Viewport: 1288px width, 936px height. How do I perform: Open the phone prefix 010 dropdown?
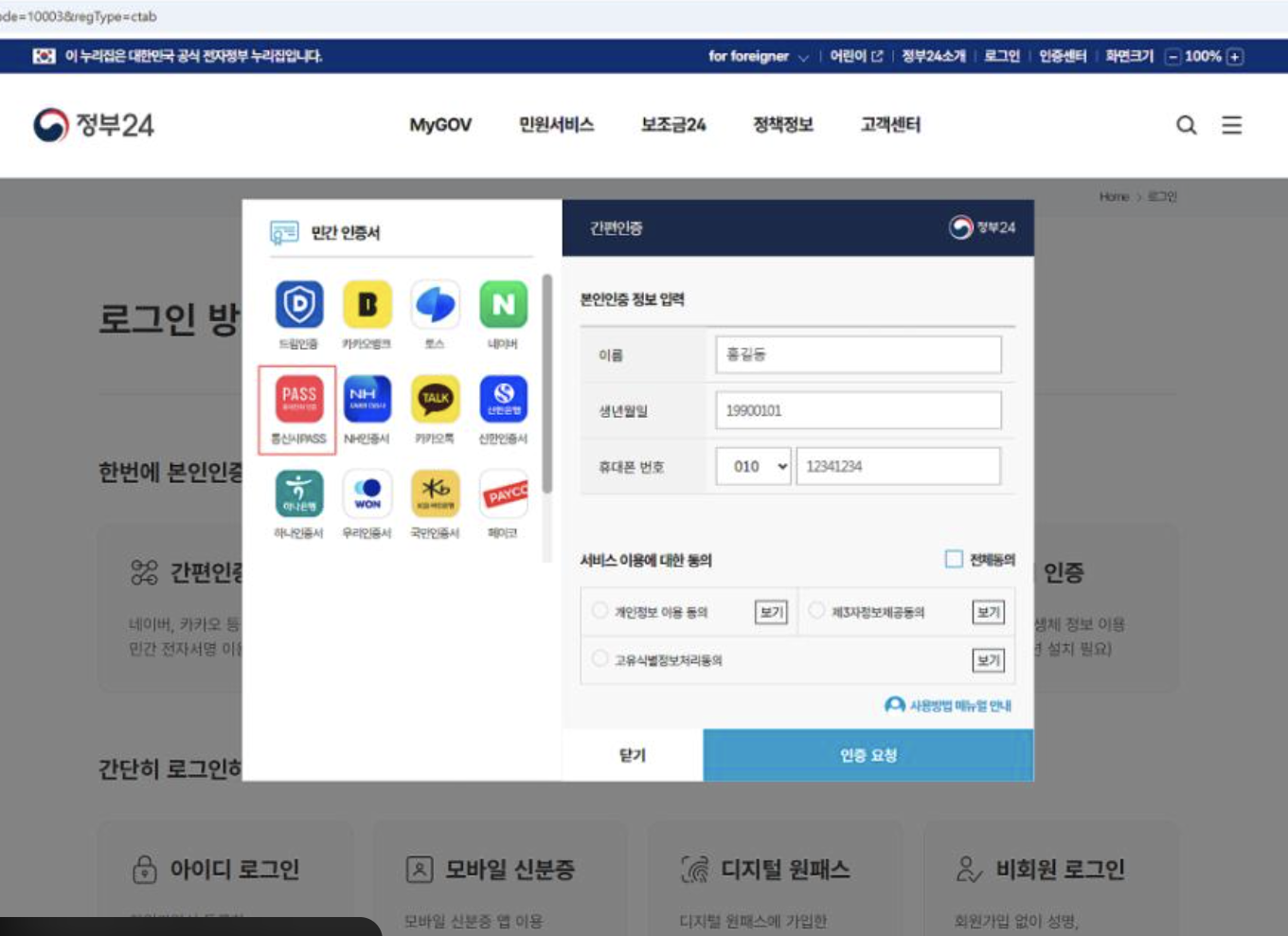(x=753, y=466)
